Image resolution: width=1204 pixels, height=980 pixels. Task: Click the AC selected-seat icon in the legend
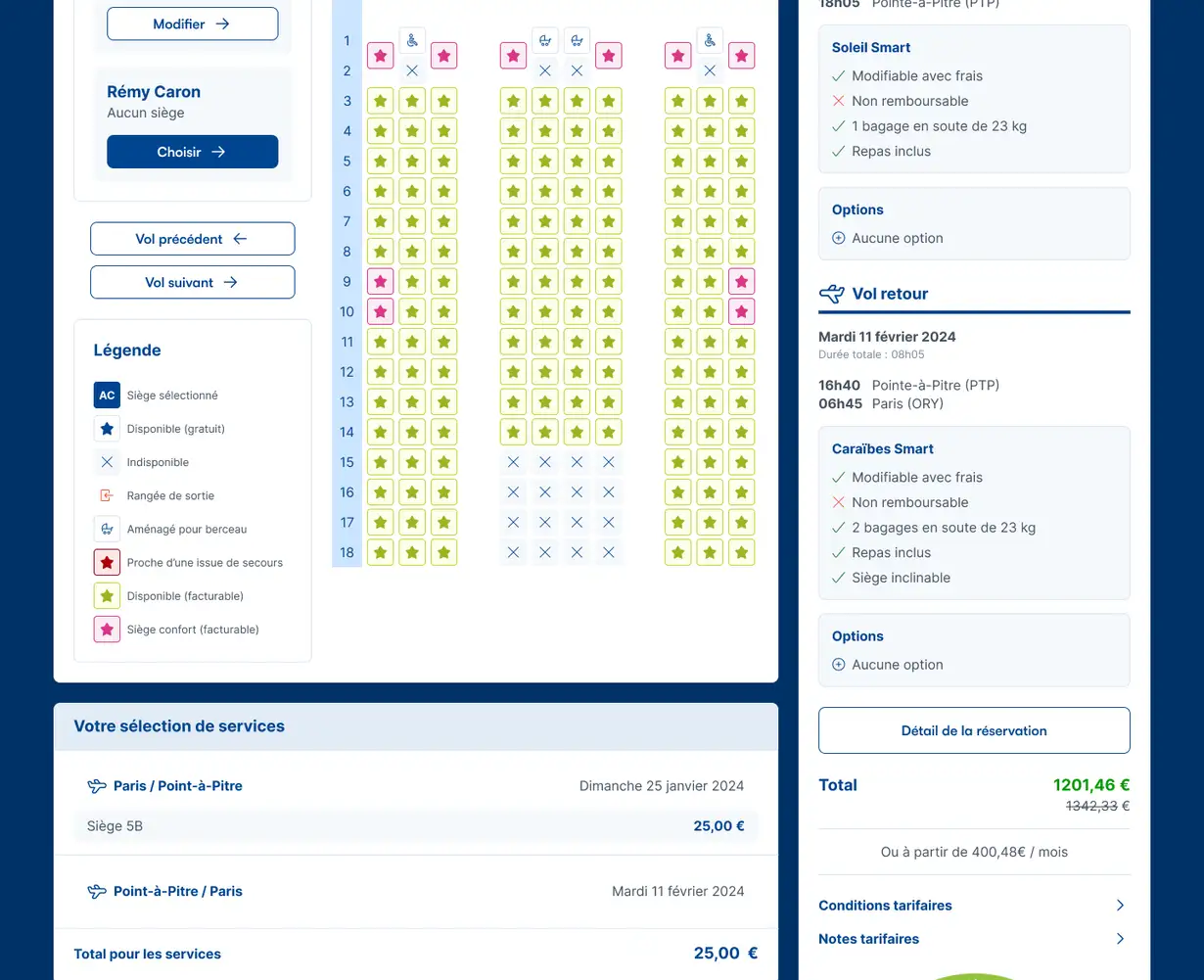click(x=107, y=396)
